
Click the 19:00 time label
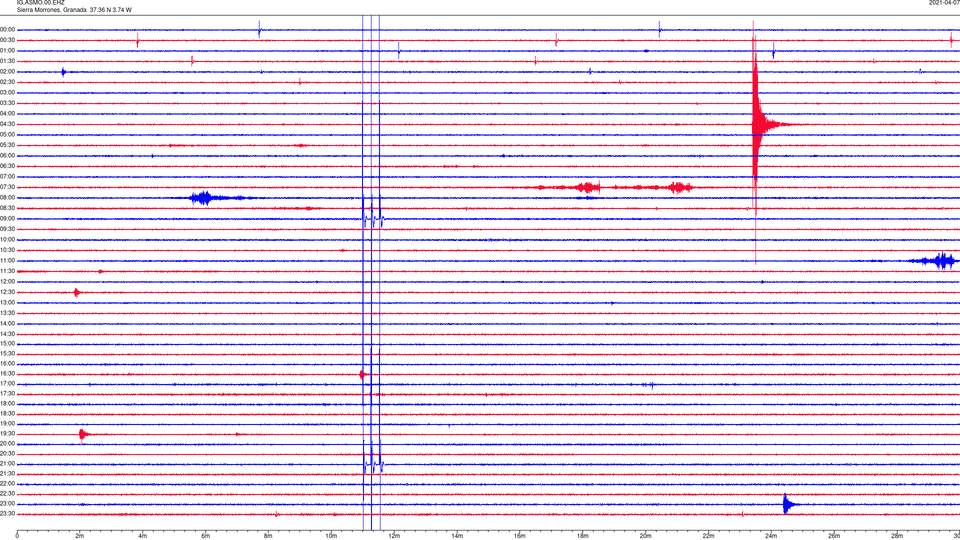coord(8,424)
